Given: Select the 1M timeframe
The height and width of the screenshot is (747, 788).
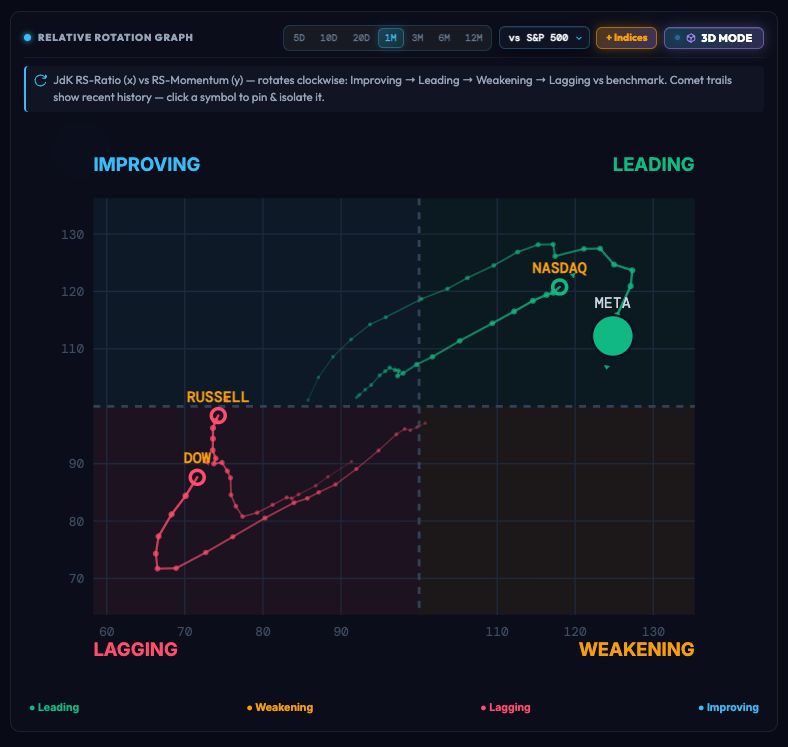Looking at the screenshot, I should [390, 38].
